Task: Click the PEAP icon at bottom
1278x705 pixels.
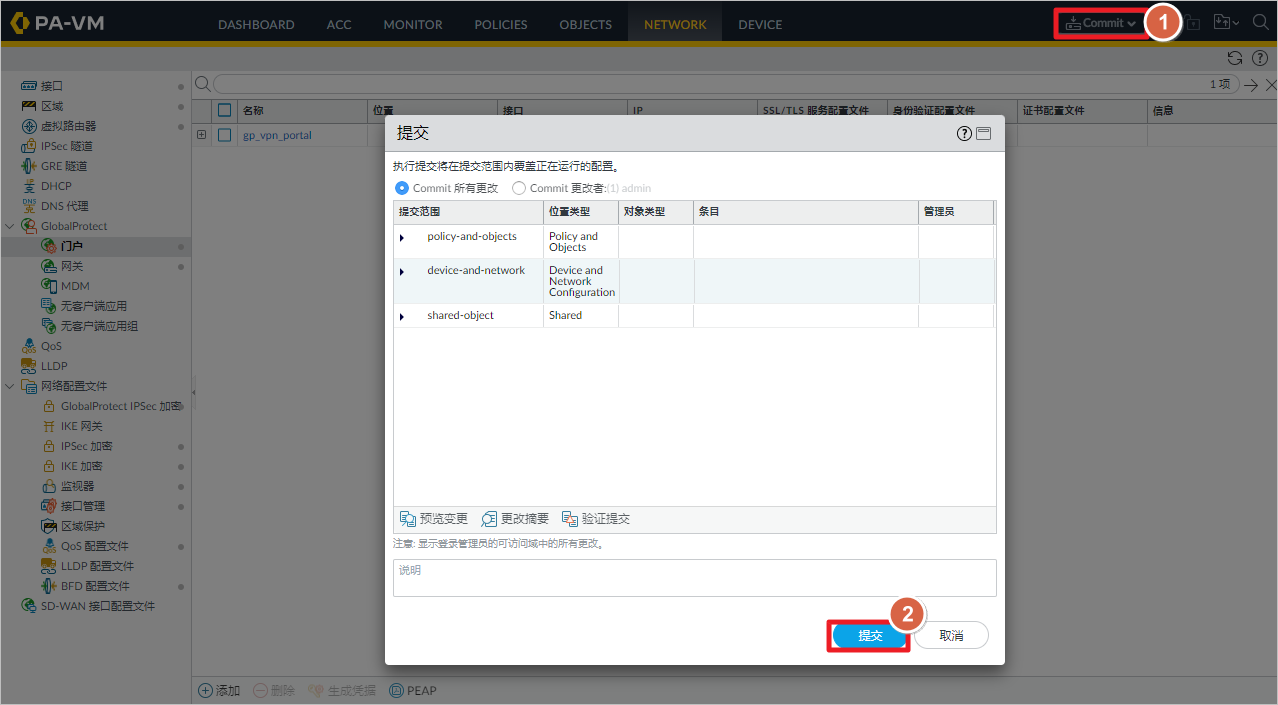Action: point(397,690)
